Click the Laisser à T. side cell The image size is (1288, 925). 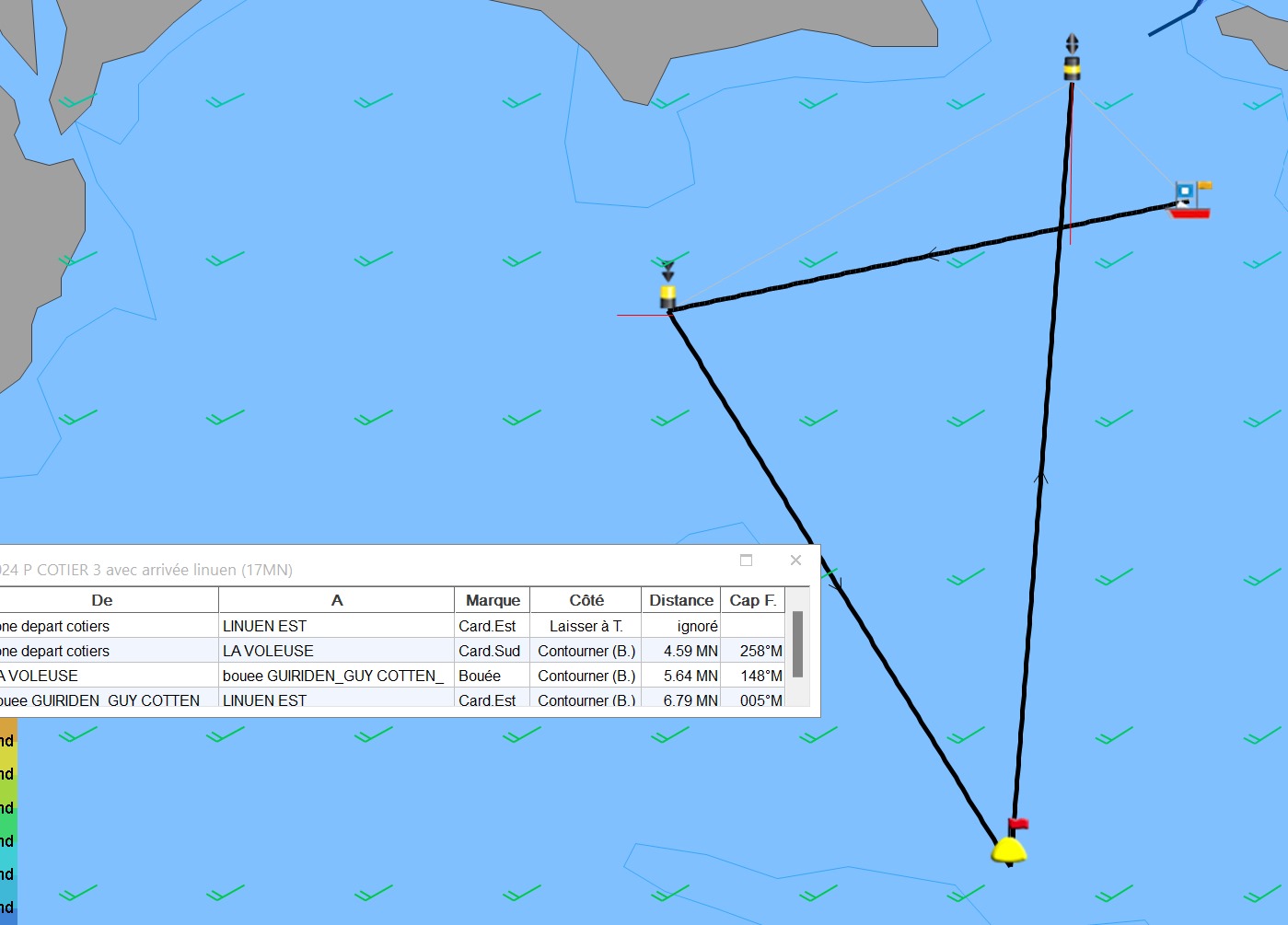pyautogui.click(x=586, y=626)
